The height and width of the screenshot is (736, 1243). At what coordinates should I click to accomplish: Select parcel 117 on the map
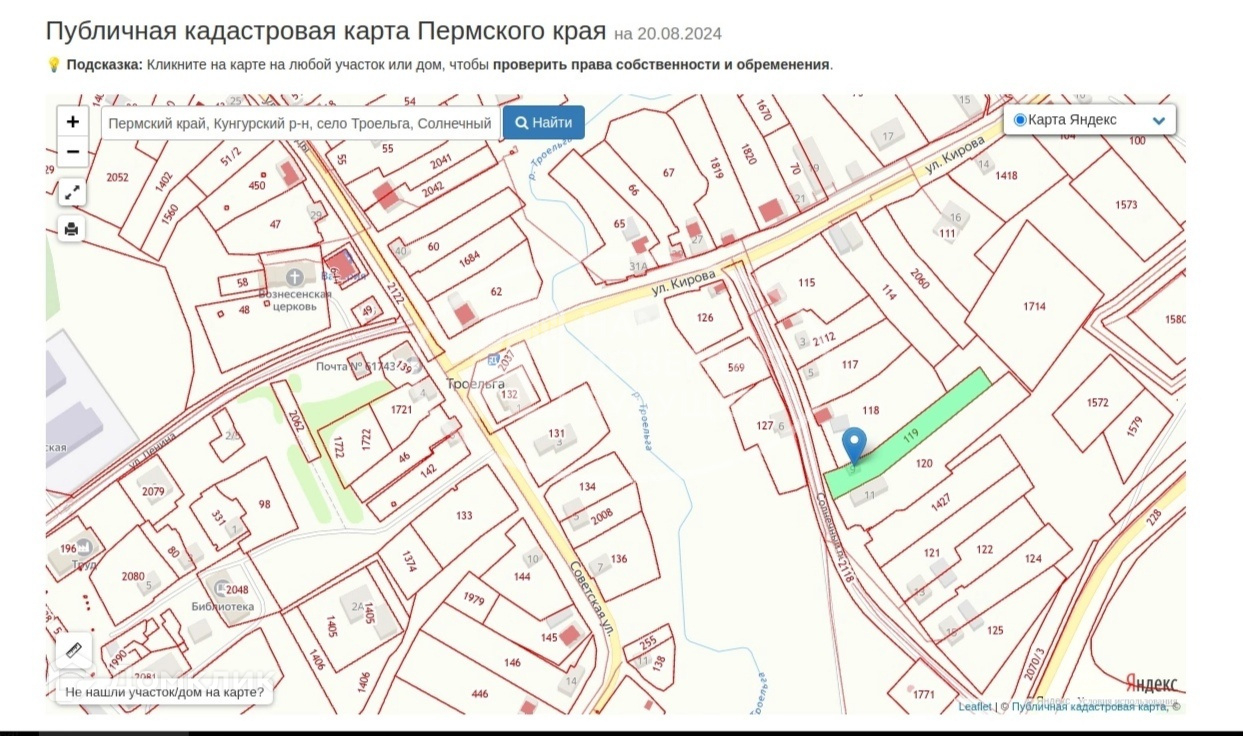click(x=850, y=365)
